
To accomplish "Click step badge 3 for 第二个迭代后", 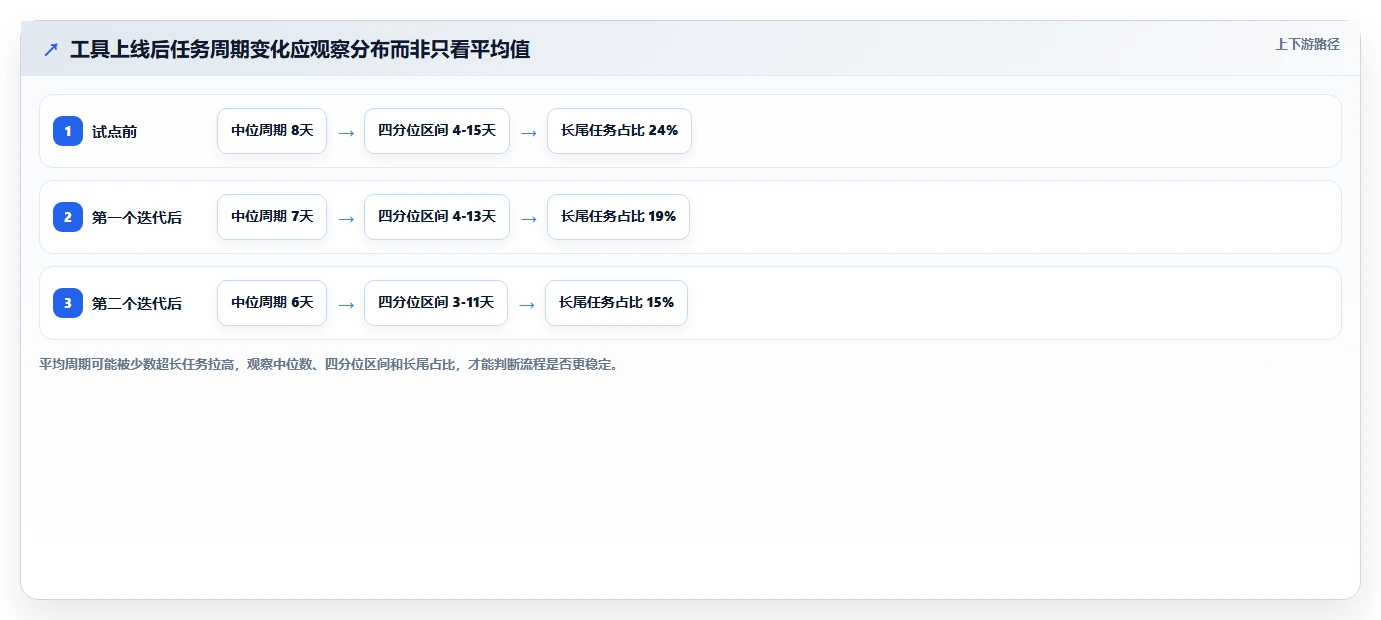I will point(68,303).
